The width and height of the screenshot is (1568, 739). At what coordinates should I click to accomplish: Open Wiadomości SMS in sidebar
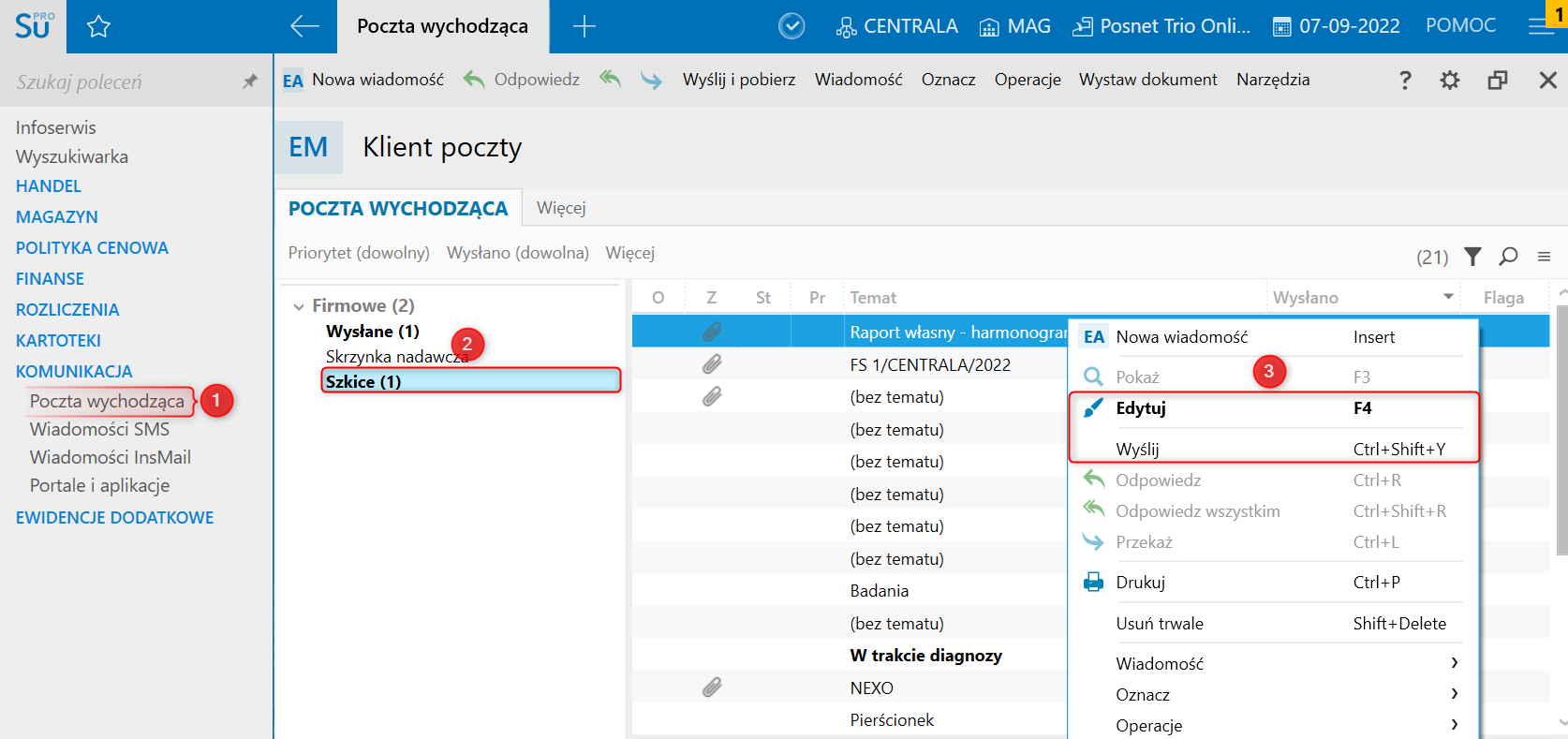tap(100, 429)
